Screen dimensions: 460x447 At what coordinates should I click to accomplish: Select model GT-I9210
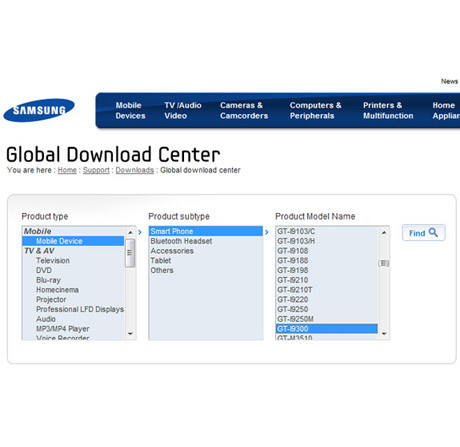327,280
